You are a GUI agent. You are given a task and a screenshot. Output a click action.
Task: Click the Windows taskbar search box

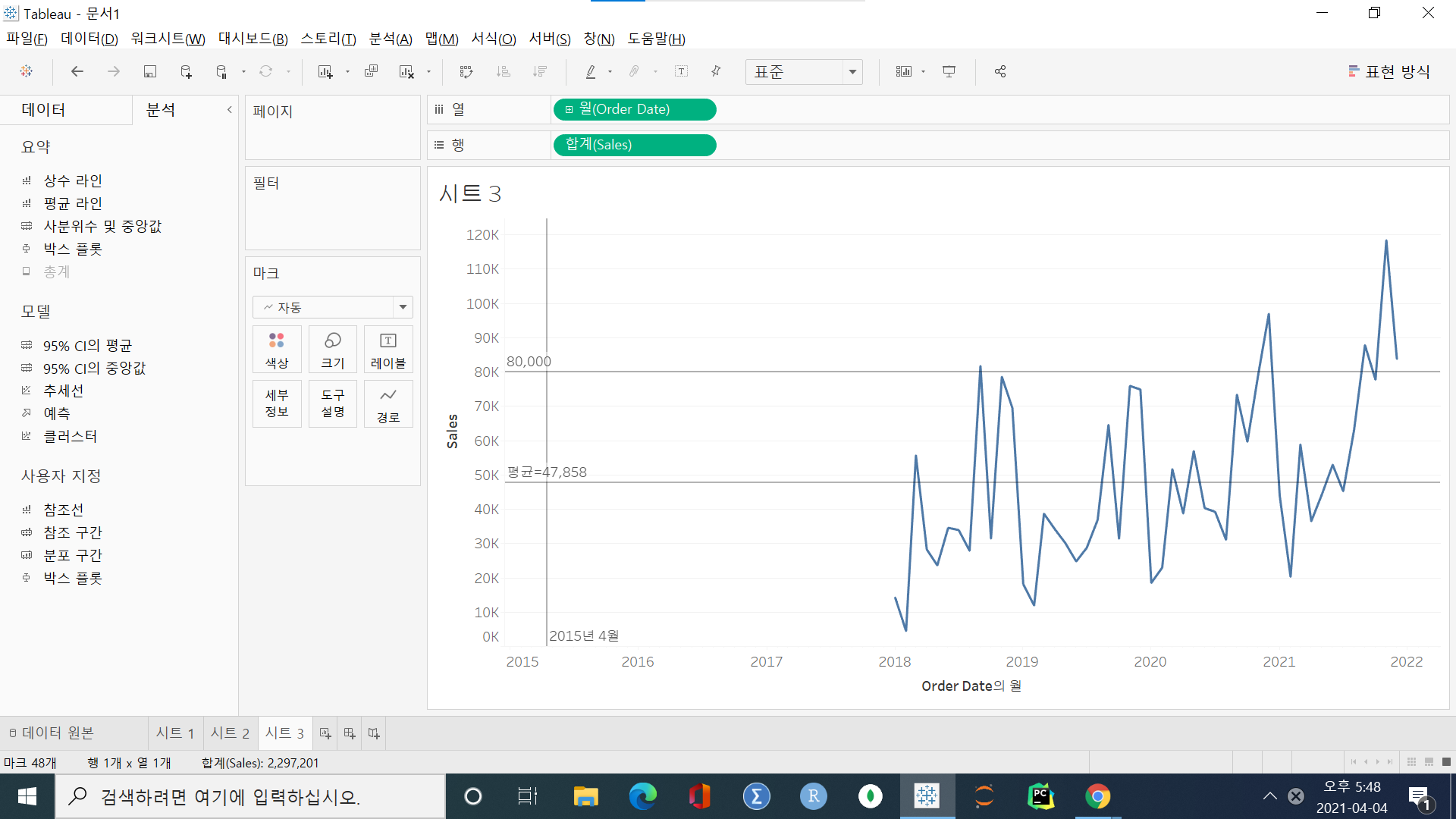pos(250,797)
